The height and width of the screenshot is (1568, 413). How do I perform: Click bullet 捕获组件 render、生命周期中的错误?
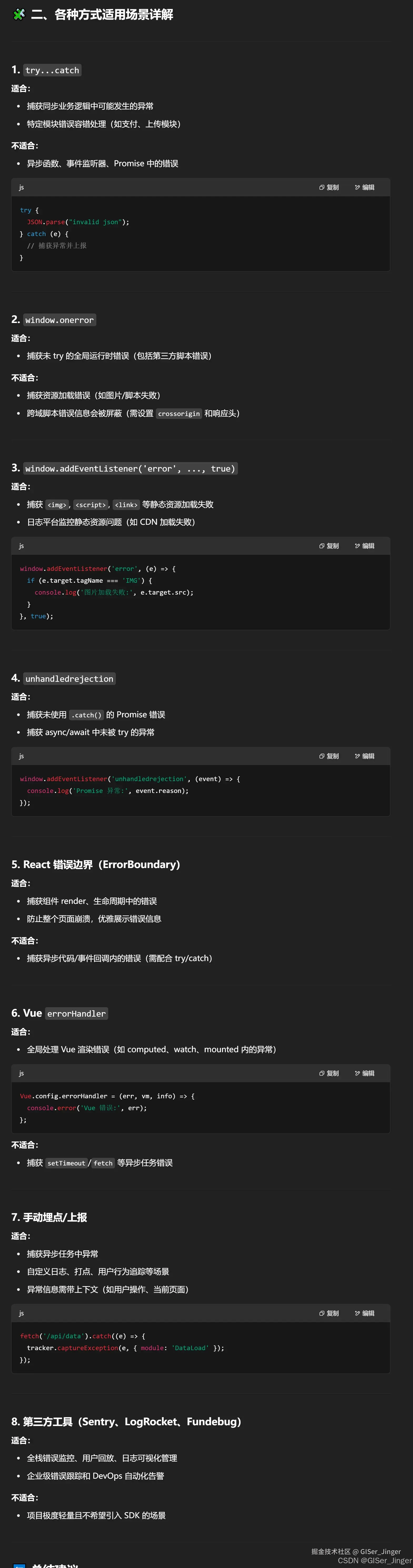point(92,901)
